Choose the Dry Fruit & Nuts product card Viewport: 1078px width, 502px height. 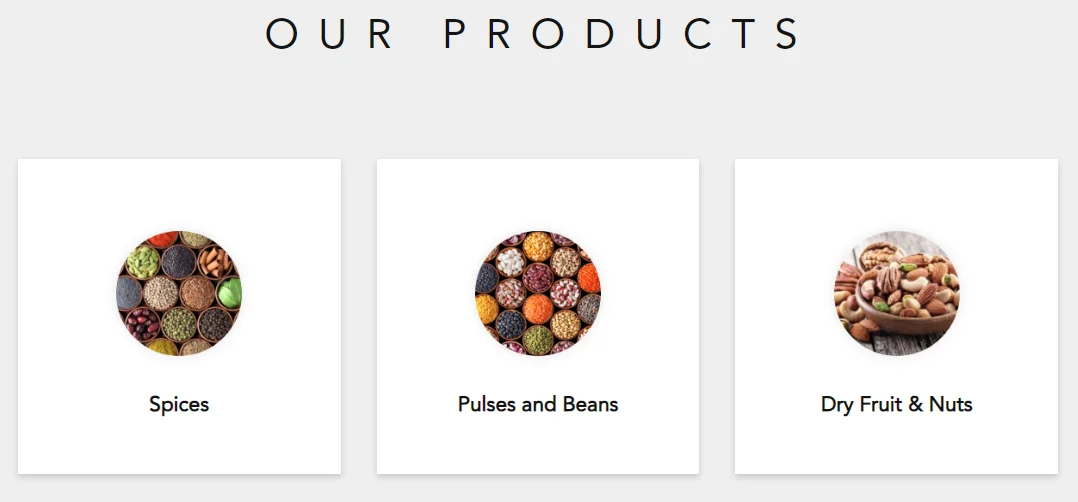click(896, 440)
